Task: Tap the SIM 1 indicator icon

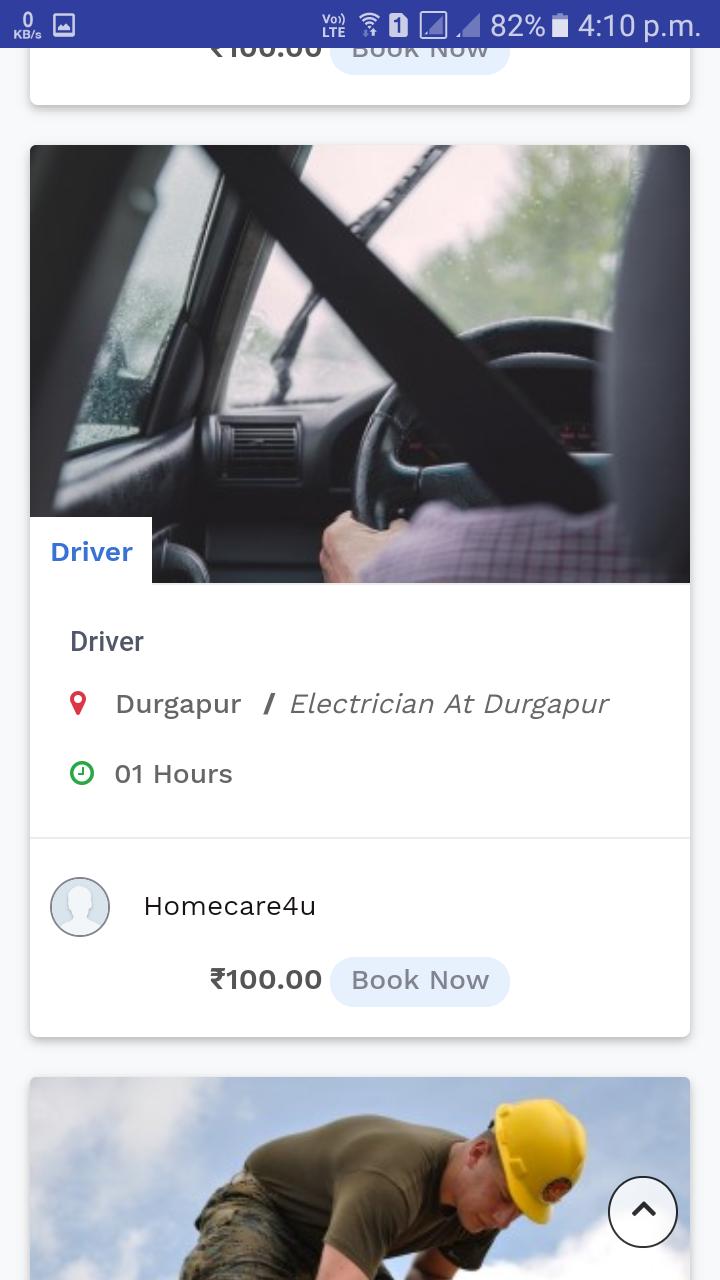Action: point(398,25)
